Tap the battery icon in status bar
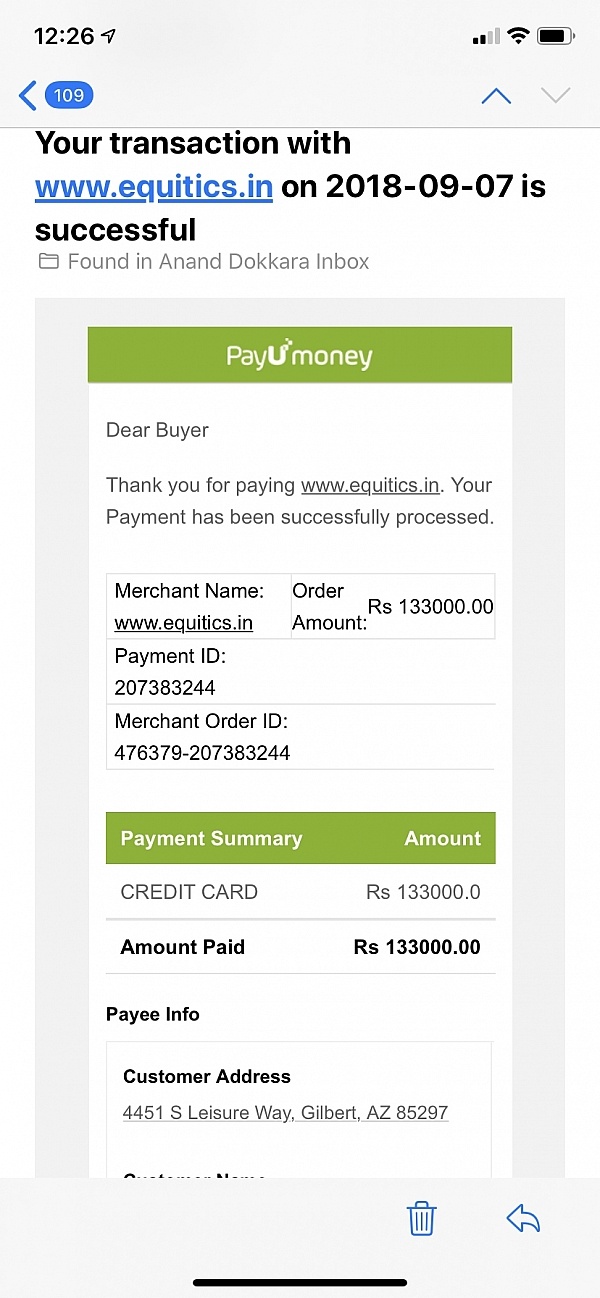Image resolution: width=600 pixels, height=1298 pixels. (x=555, y=37)
